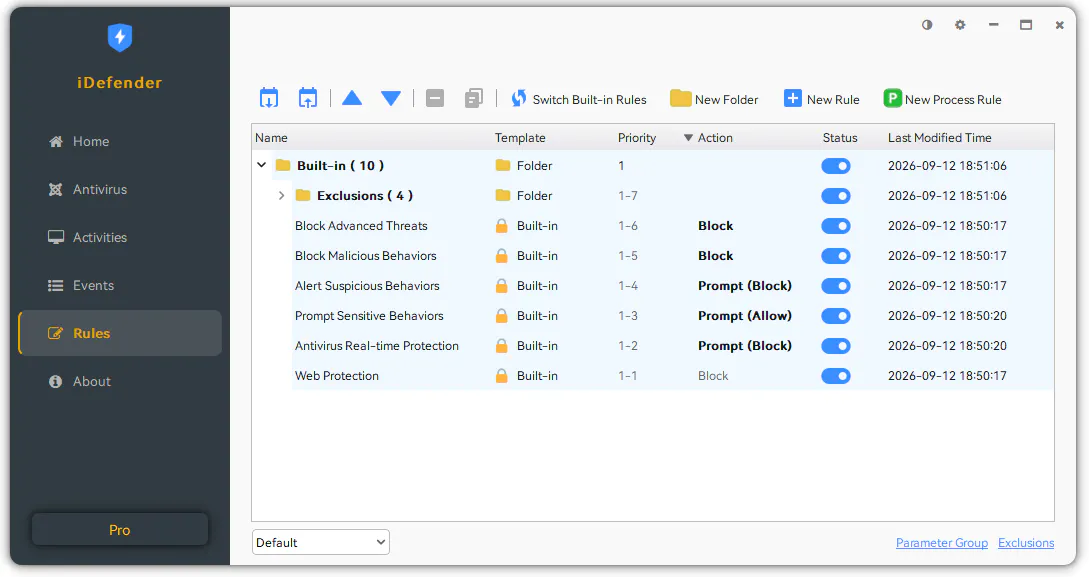The image size is (1089, 577).
Task: Toggle the light/dark theme icon
Action: click(926, 24)
